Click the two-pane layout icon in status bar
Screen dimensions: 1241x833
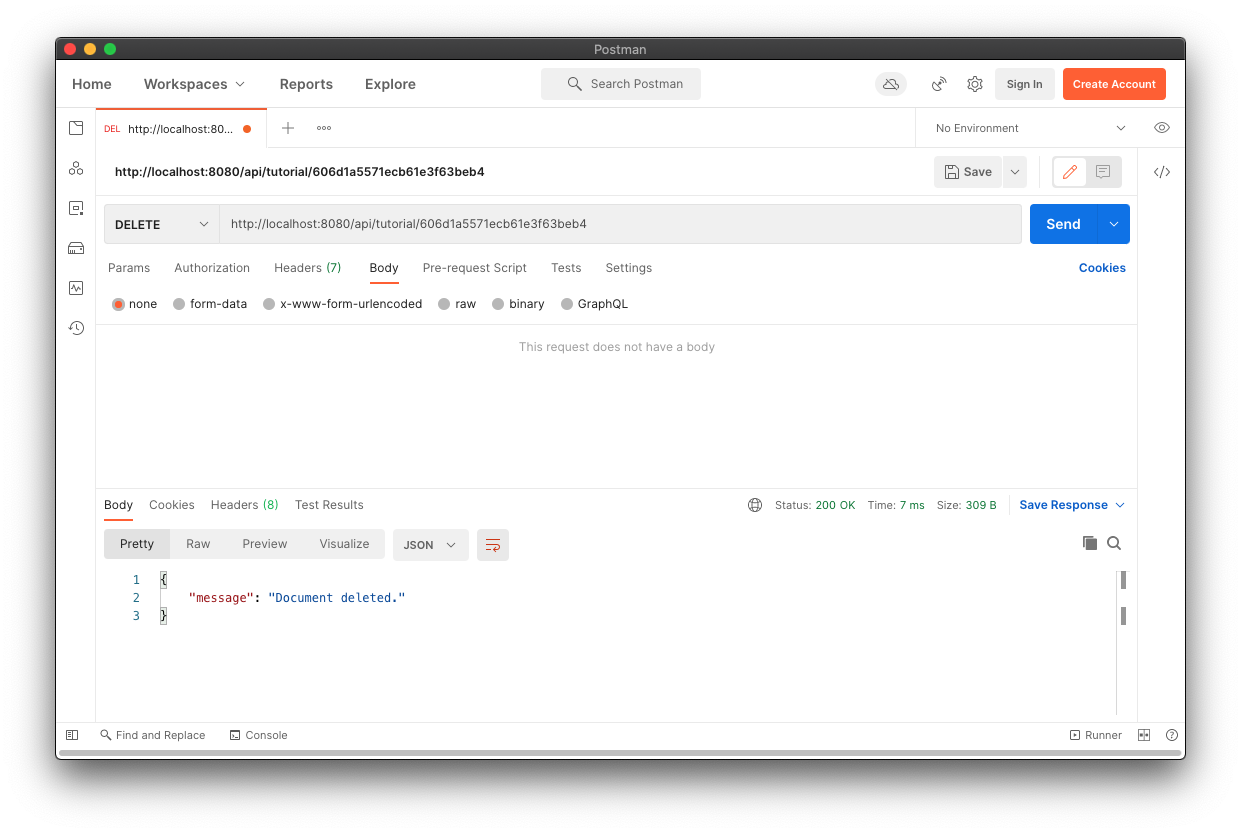point(1144,735)
